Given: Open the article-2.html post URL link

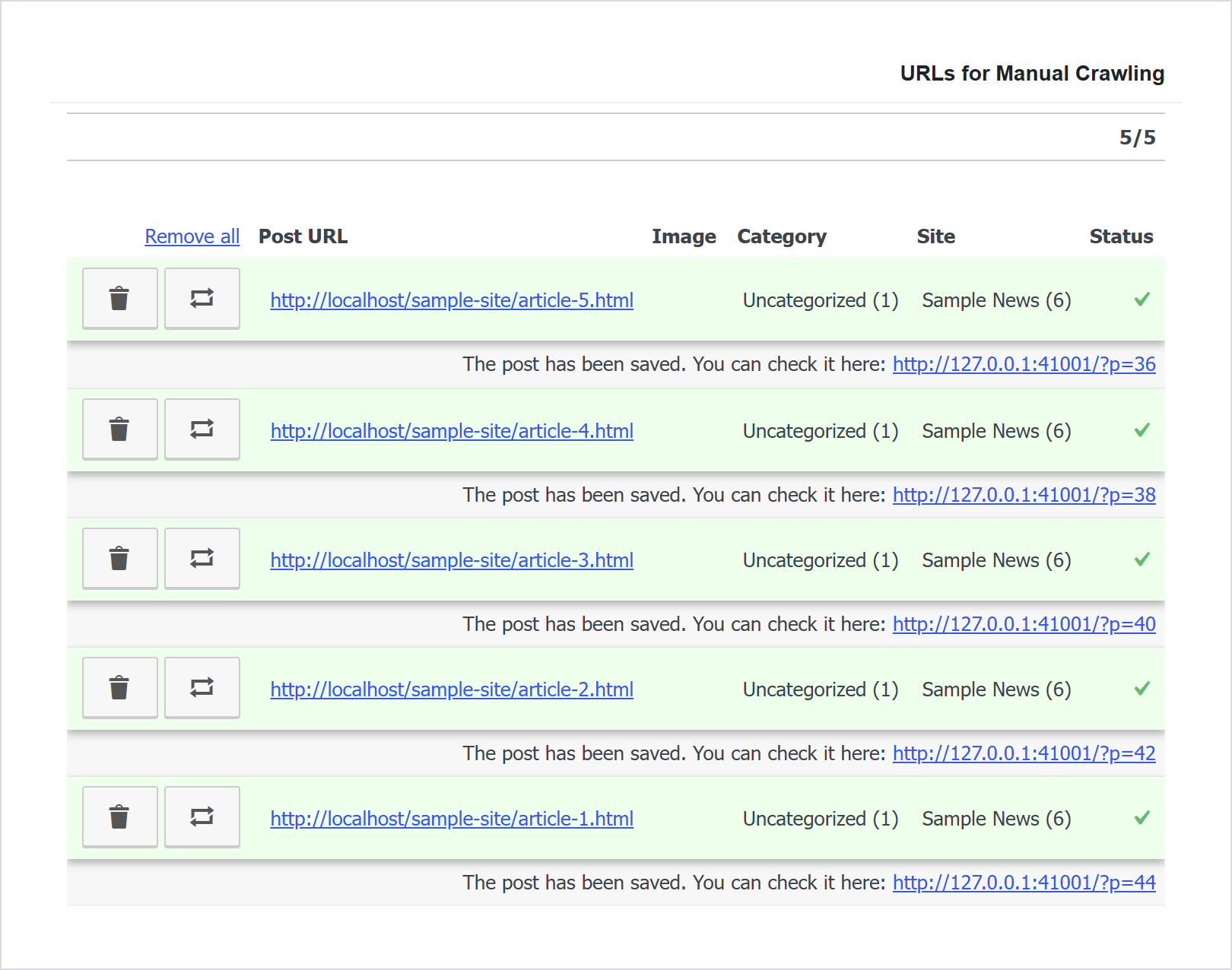Looking at the screenshot, I should (x=452, y=689).
